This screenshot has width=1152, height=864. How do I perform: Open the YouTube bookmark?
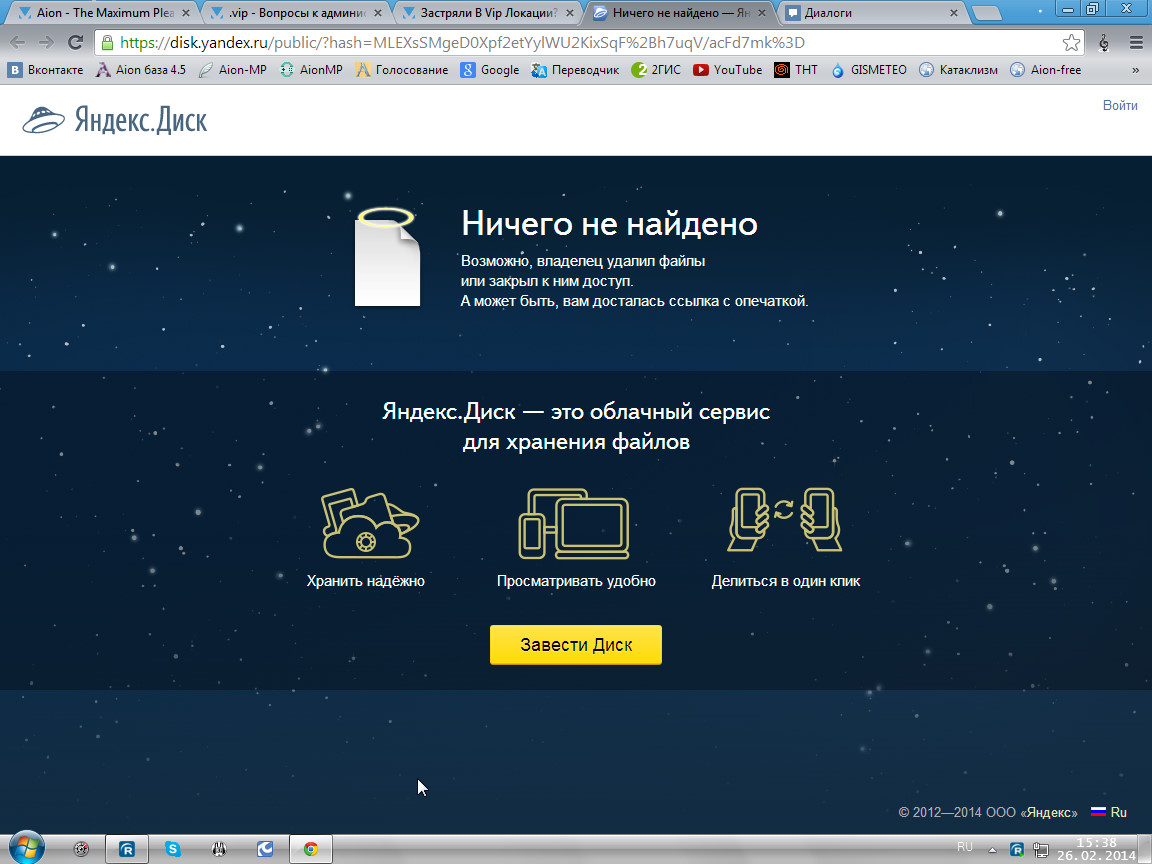point(728,70)
